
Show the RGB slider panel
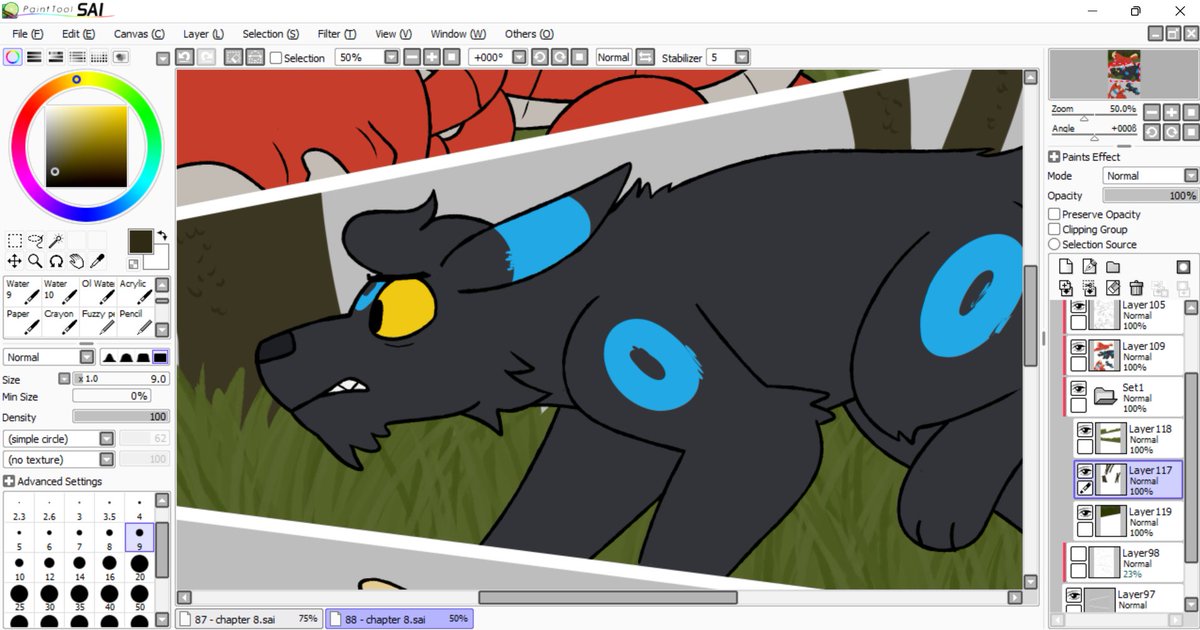coord(34,57)
